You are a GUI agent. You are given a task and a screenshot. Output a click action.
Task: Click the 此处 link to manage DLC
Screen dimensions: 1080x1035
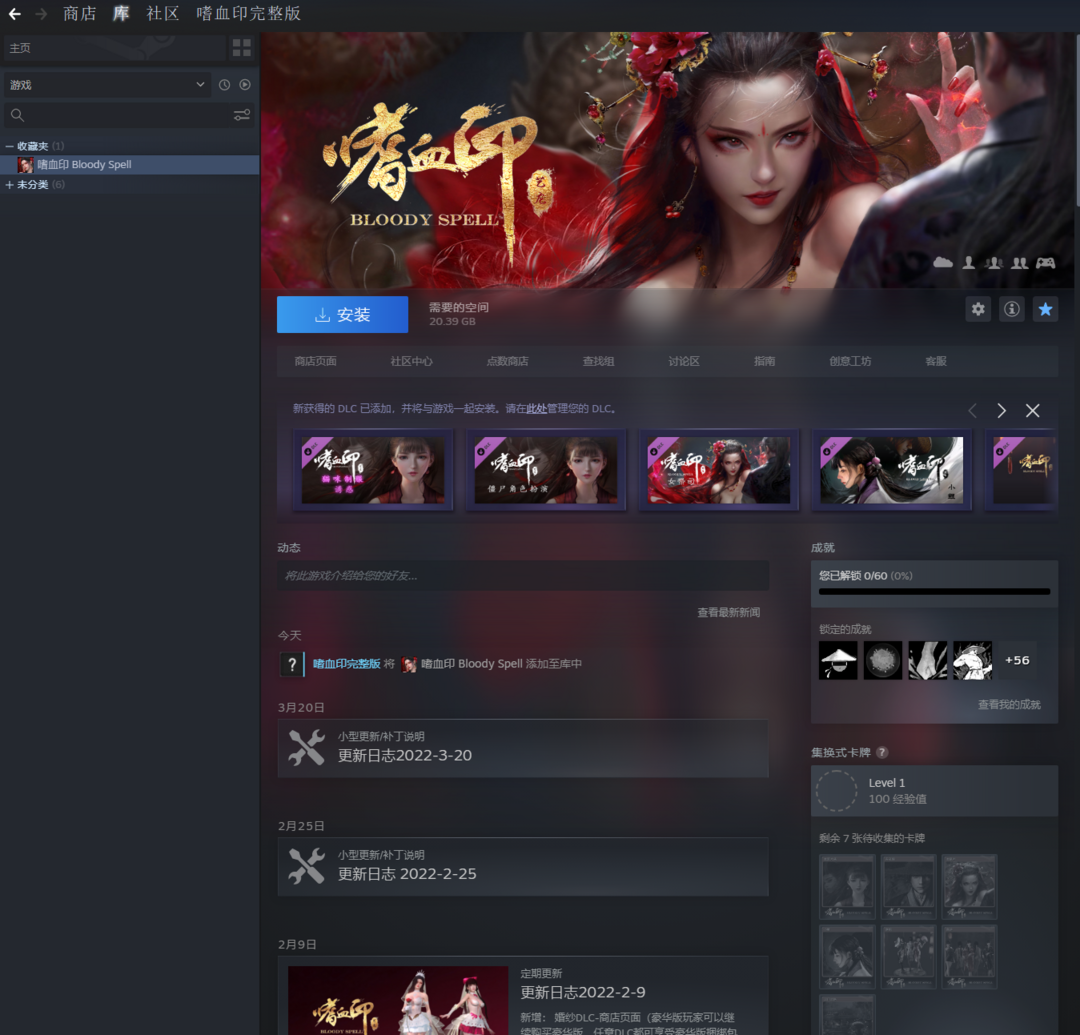point(537,409)
